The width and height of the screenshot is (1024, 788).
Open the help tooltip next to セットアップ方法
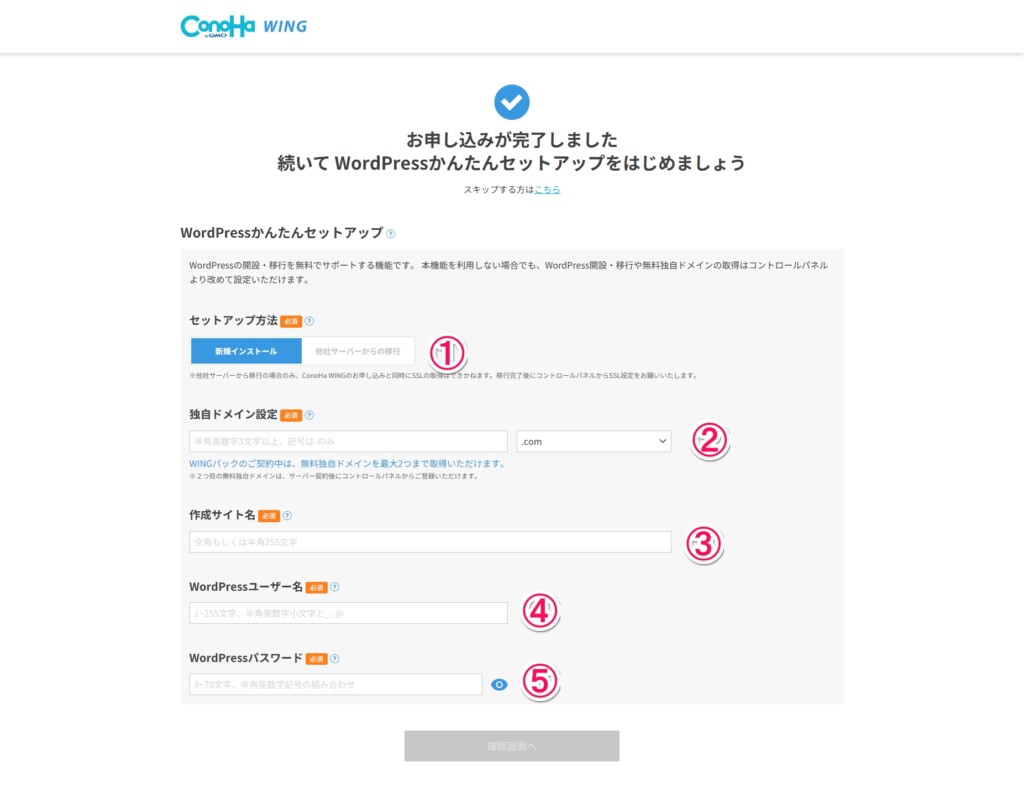pyautogui.click(x=309, y=321)
